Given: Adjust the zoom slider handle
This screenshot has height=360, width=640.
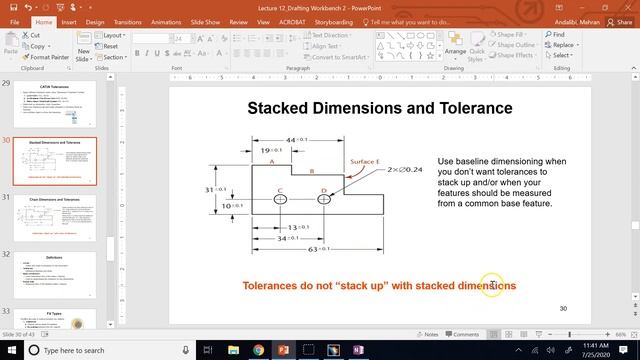Looking at the screenshot, I should click(x=570, y=334).
